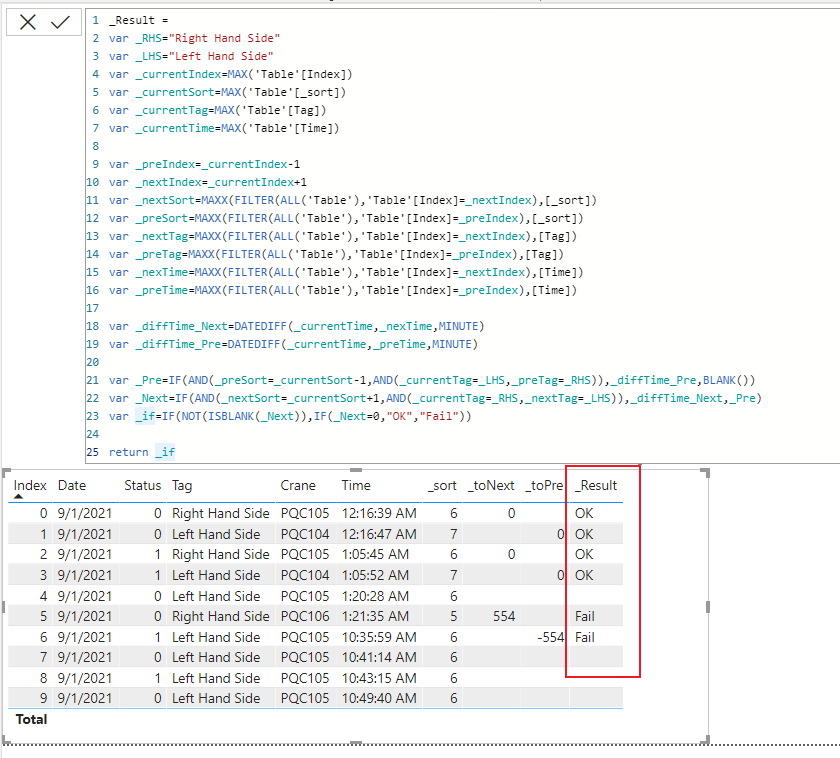This screenshot has height=758, width=840.
Task: Click the ascending sort arrow under Index
Action: [18, 497]
